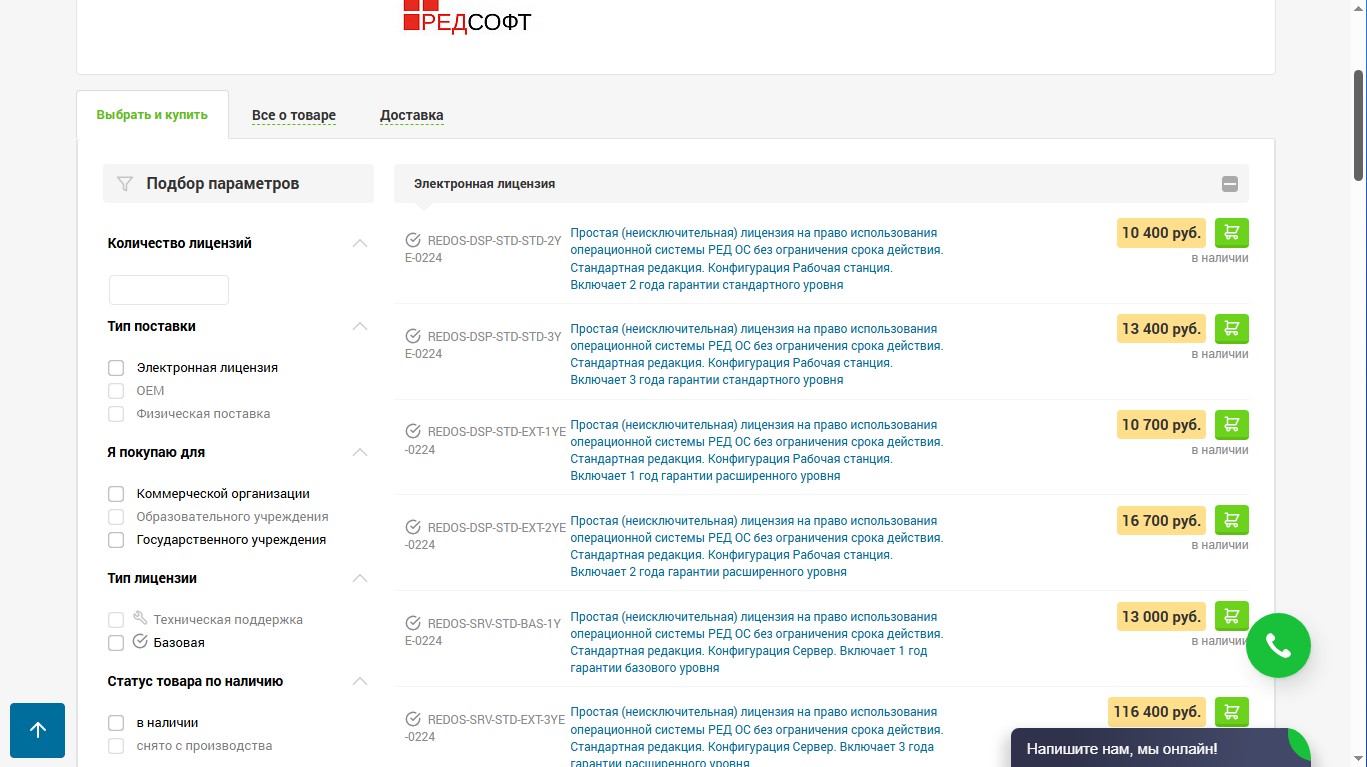Image resolution: width=1367 pixels, height=767 pixels.
Task: Click the 10 700 руб. price tag
Action: [1161, 425]
